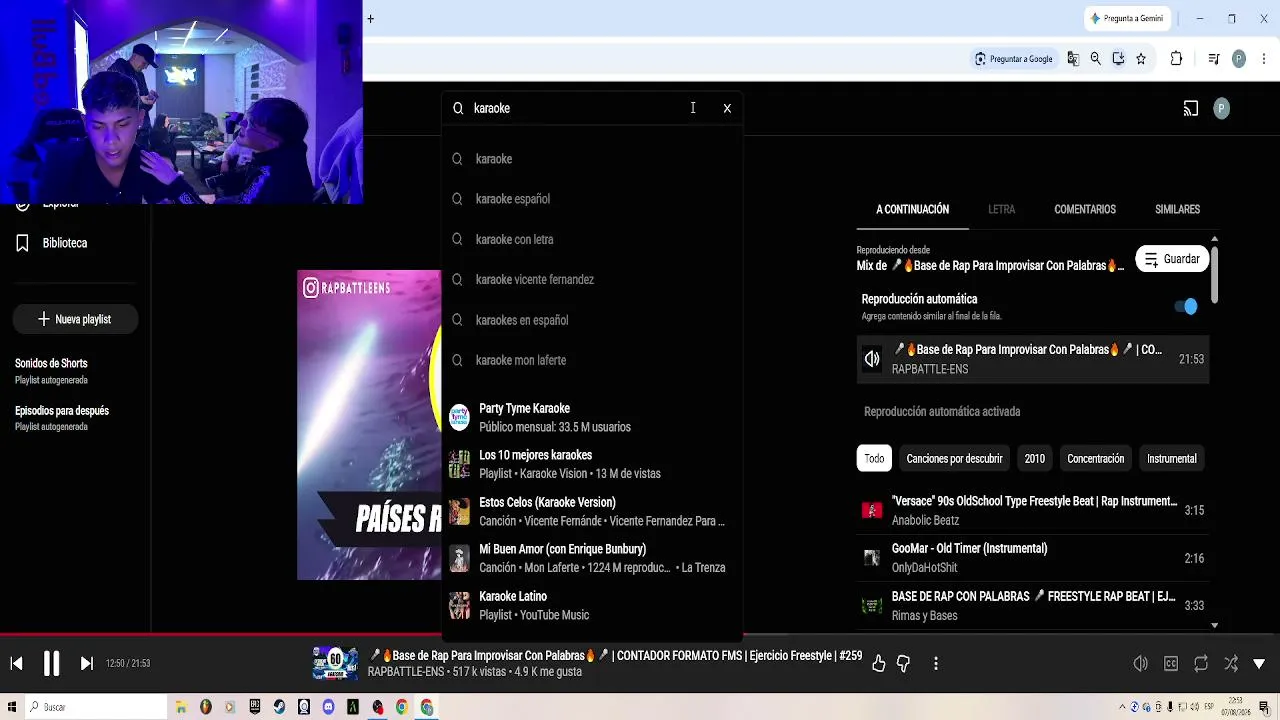Click Preguntar a Google lens button
This screenshot has height=720, width=1280.
(1013, 59)
